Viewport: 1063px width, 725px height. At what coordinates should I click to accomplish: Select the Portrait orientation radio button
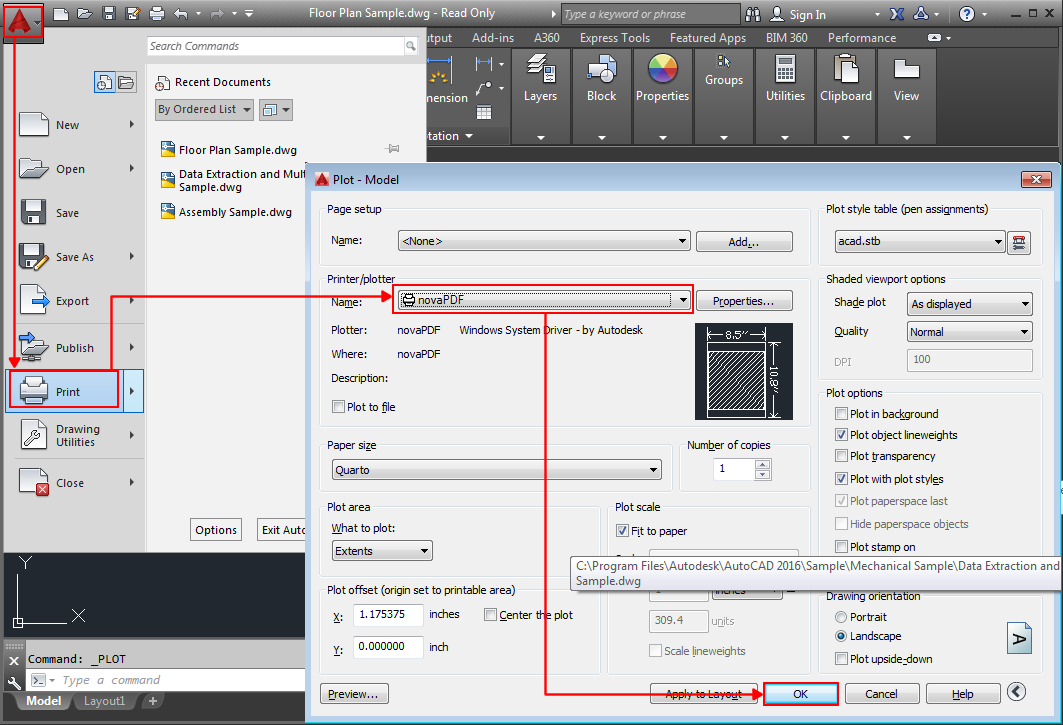841,617
